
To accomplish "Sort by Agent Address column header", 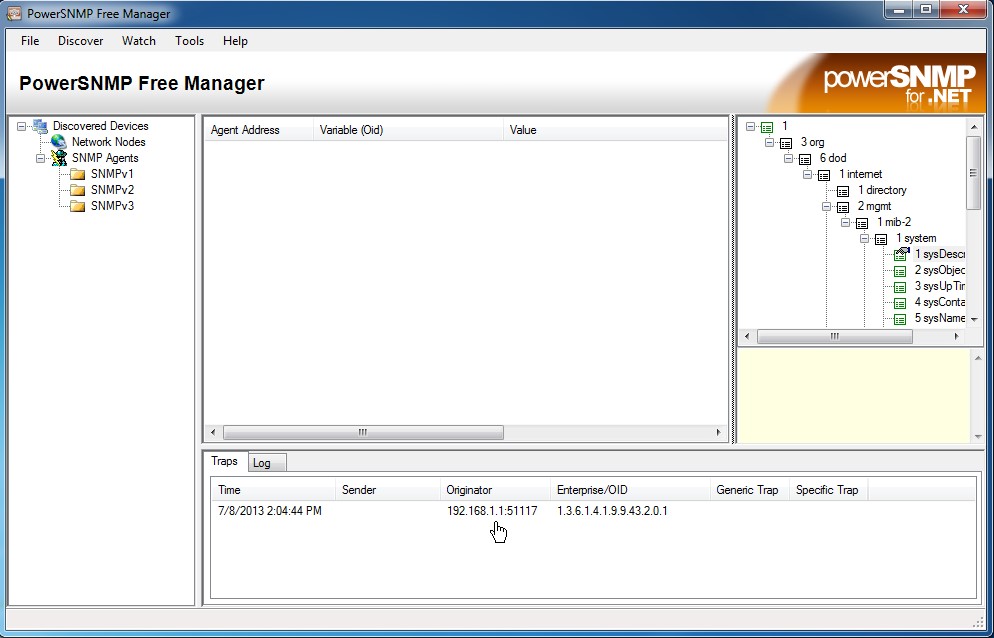I will coord(259,130).
